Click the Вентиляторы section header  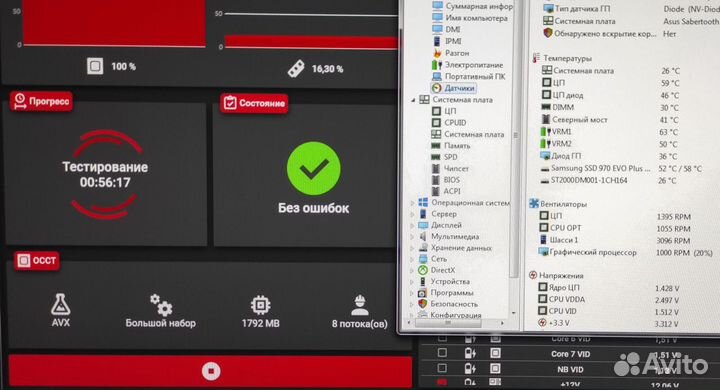(563, 204)
